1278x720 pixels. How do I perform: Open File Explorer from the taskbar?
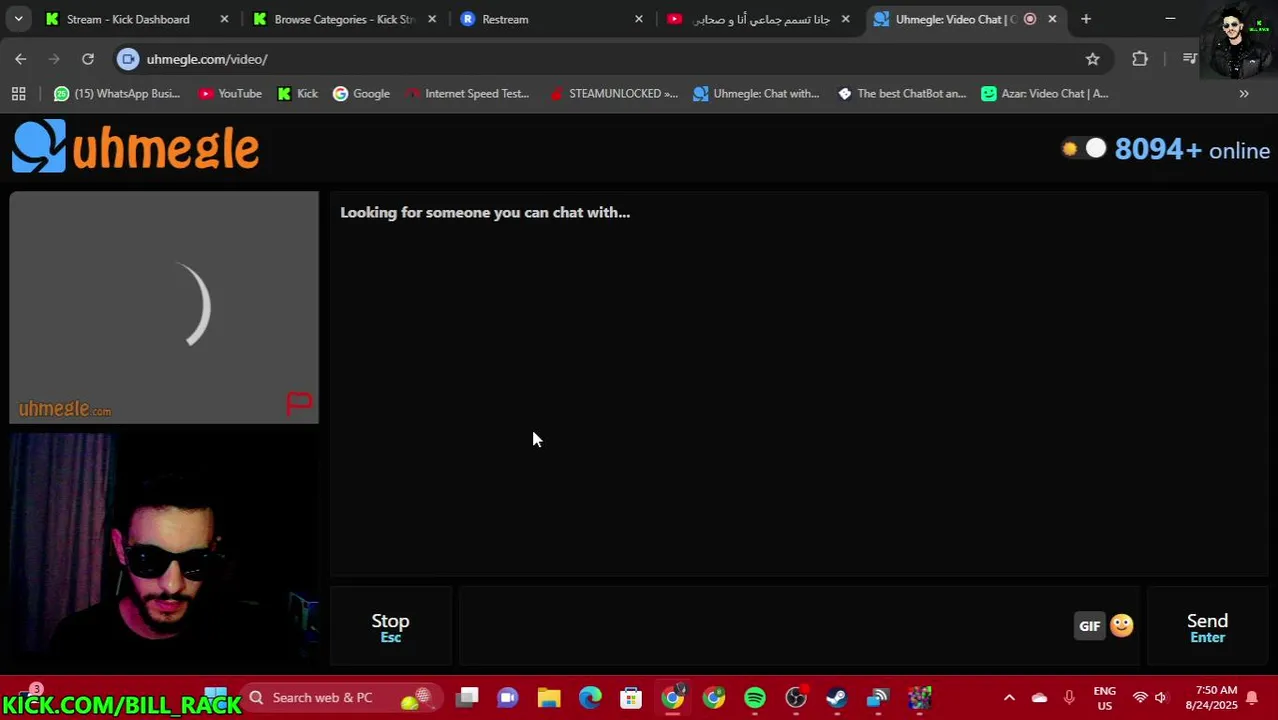pyautogui.click(x=549, y=697)
